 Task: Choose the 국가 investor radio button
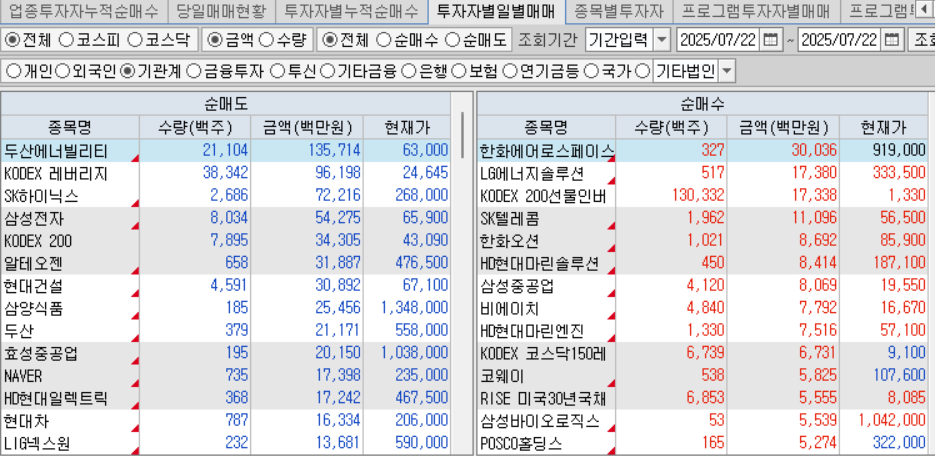click(590, 72)
